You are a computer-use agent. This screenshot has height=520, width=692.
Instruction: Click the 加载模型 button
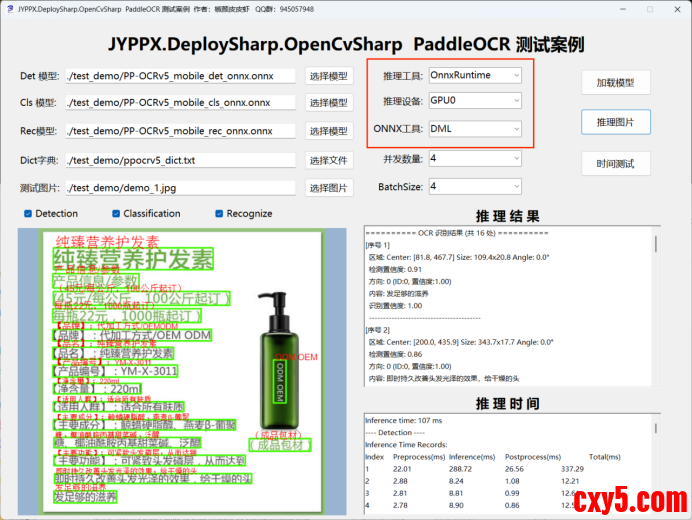click(x=616, y=83)
